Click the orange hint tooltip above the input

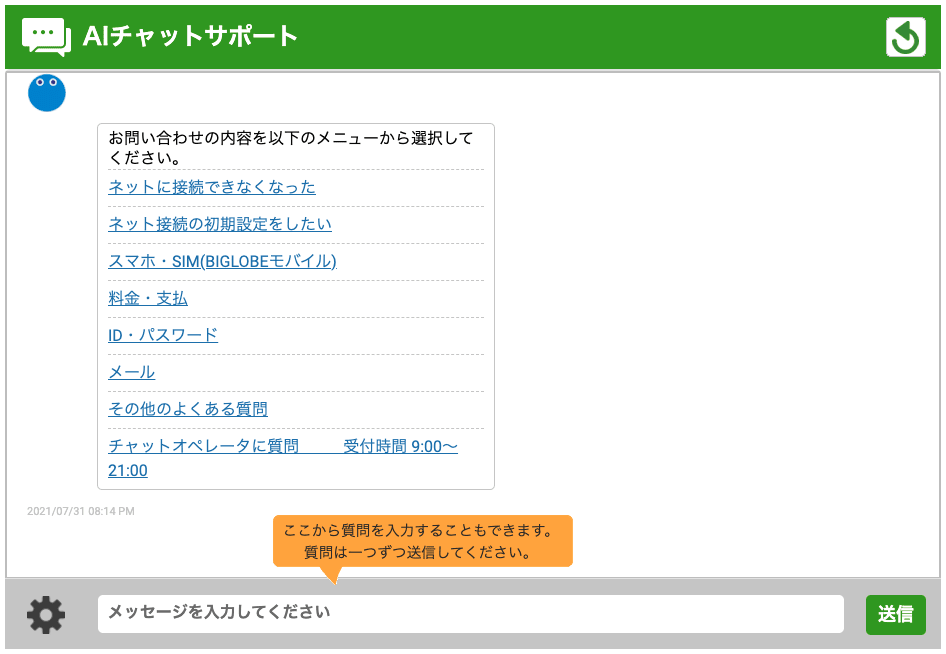coord(422,540)
